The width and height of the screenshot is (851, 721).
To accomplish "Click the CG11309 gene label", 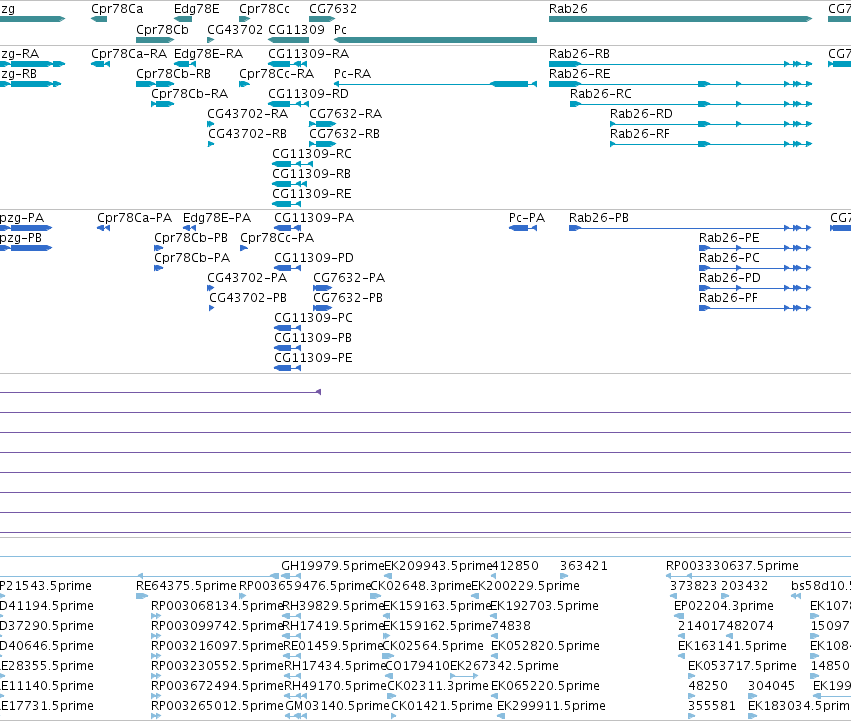I will coord(296,29).
